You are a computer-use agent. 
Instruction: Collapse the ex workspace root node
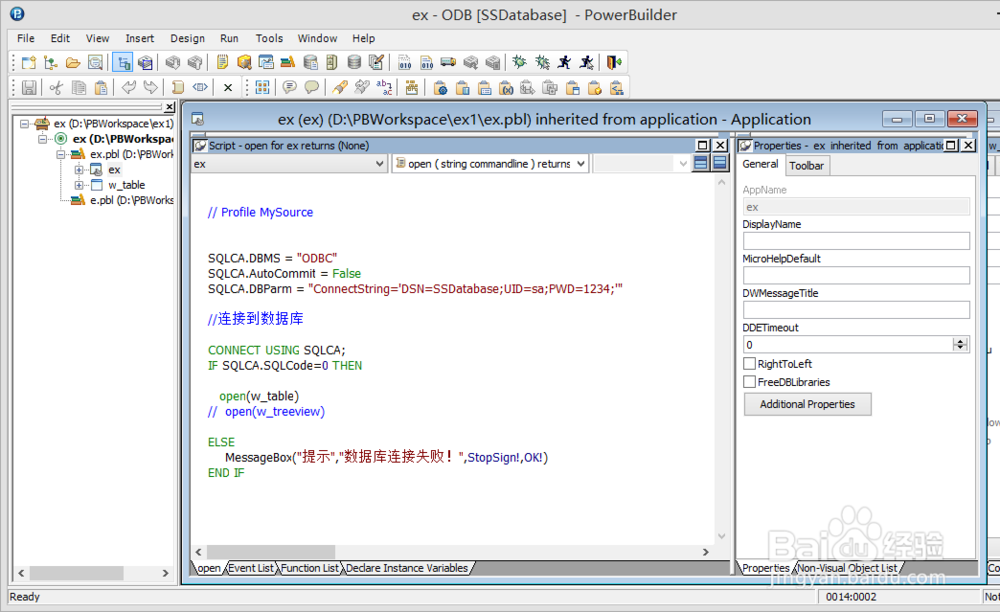(x=24, y=124)
